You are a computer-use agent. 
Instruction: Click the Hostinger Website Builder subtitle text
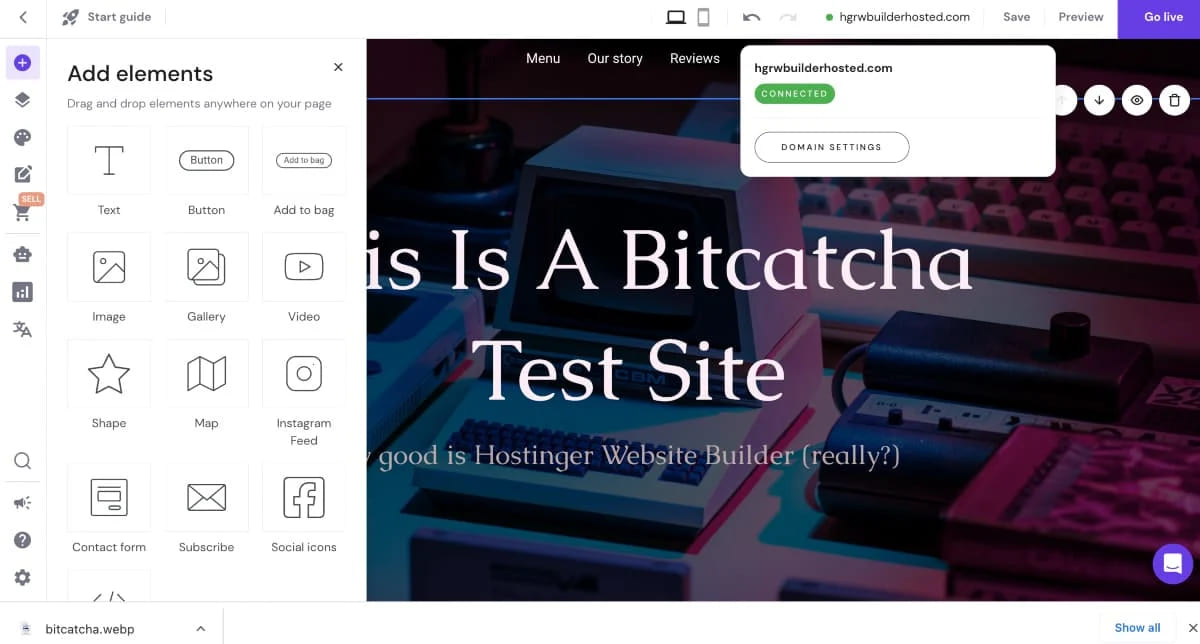pos(634,456)
